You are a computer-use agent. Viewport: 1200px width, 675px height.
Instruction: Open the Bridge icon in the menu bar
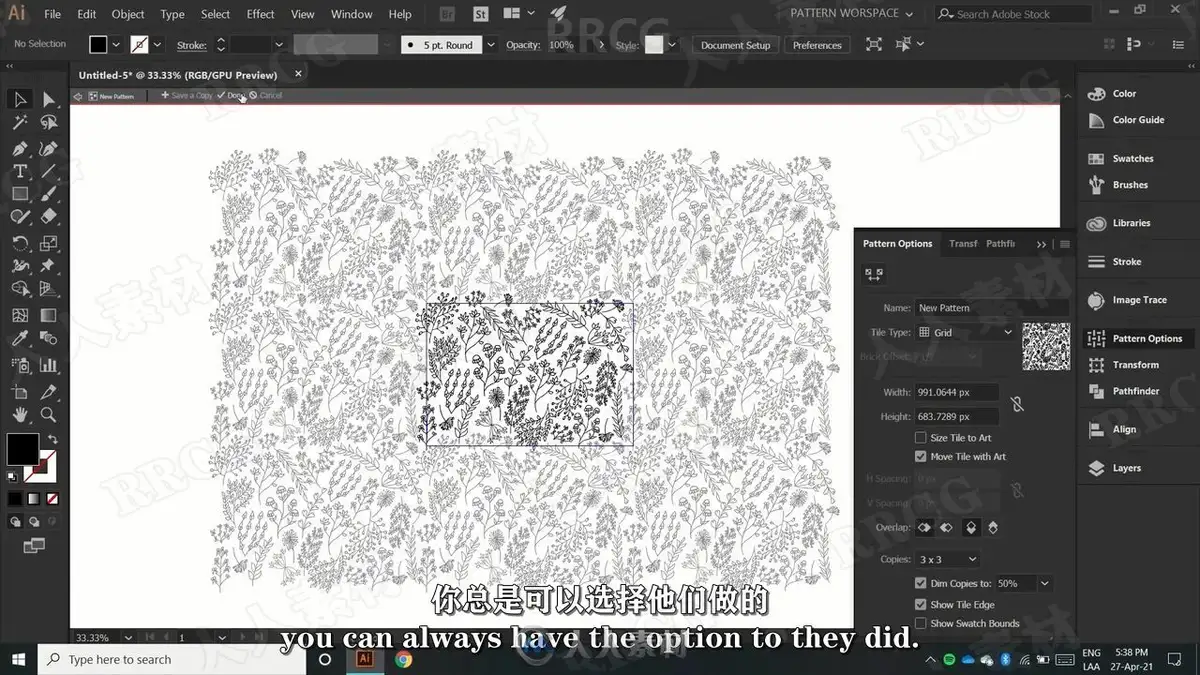pyautogui.click(x=449, y=14)
